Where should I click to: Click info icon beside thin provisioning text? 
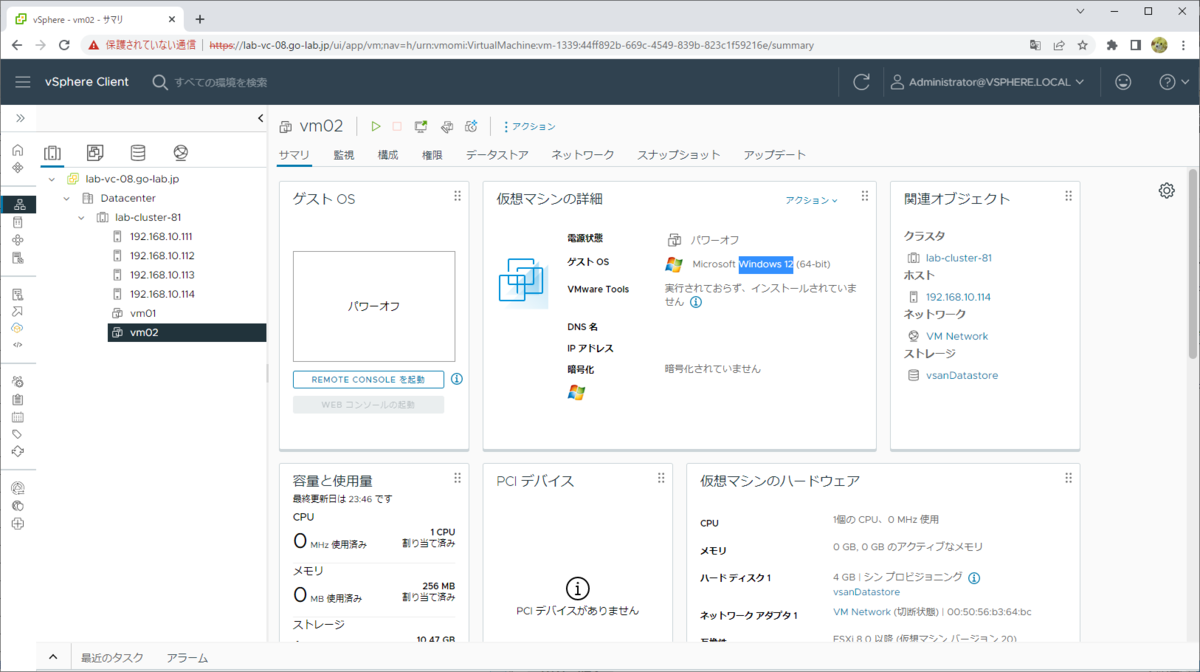pos(974,578)
